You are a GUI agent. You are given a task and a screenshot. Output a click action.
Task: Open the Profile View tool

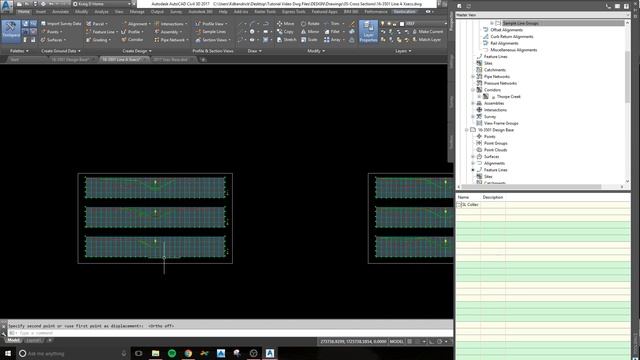click(x=211, y=24)
